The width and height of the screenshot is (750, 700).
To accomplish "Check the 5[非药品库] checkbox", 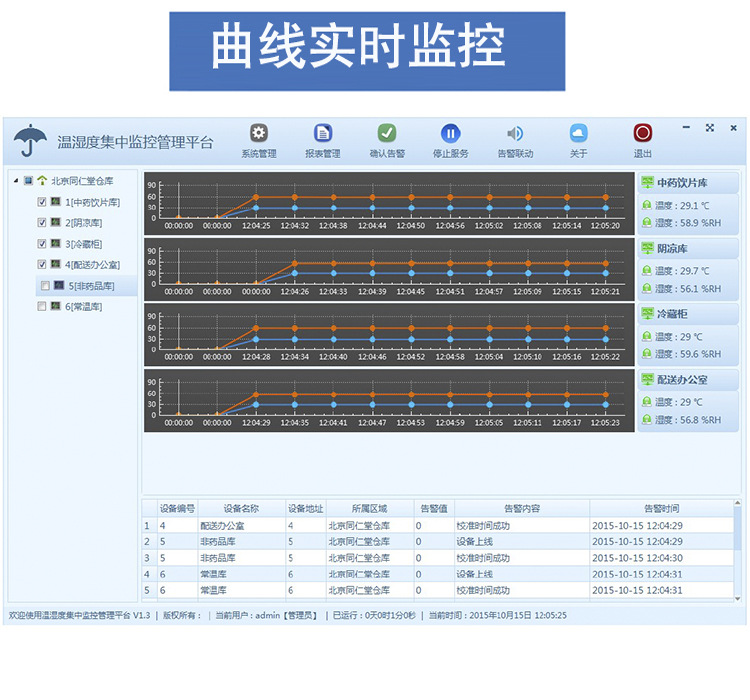I will (45, 286).
